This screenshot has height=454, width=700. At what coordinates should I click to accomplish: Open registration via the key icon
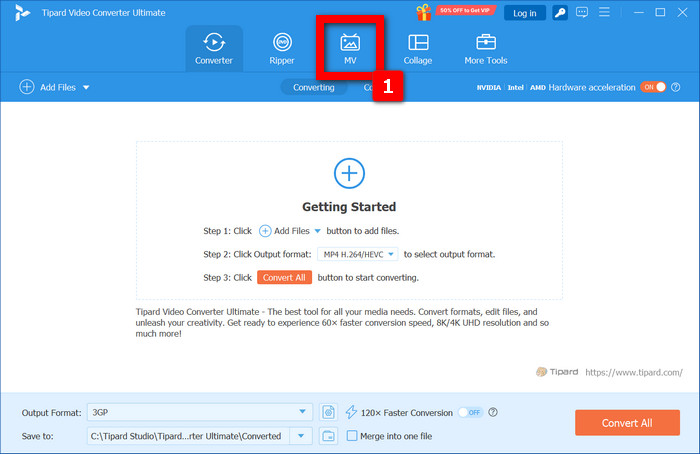point(560,13)
